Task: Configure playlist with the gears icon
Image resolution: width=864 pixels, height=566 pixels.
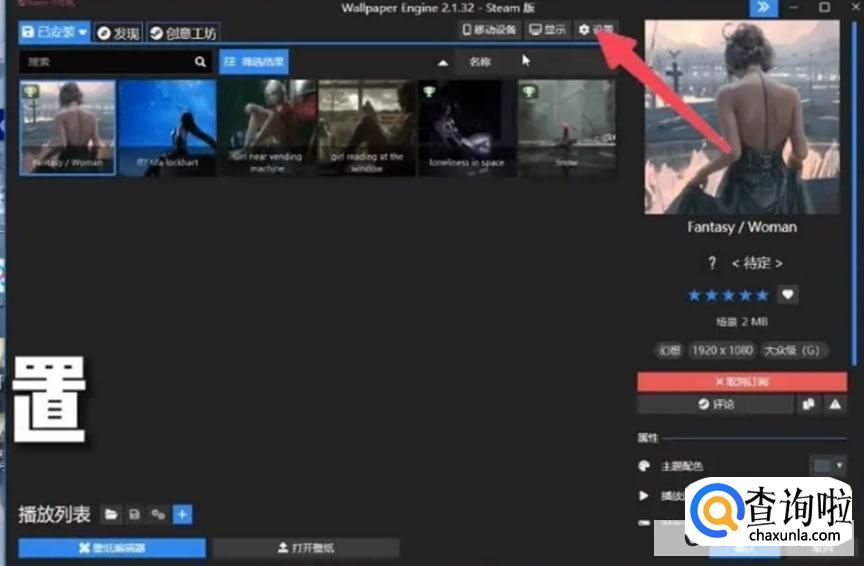Action: click(158, 515)
